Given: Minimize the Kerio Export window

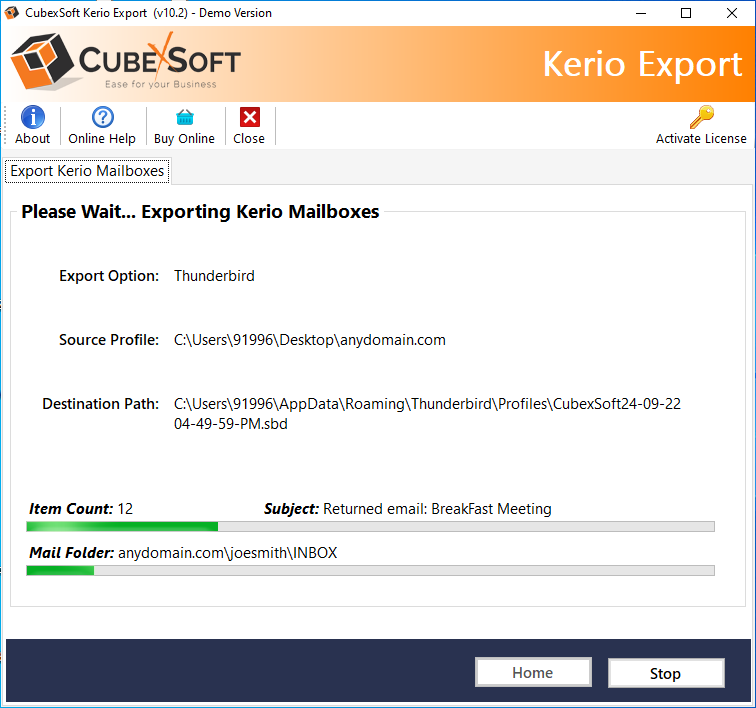Looking at the screenshot, I should pyautogui.click(x=641, y=13).
